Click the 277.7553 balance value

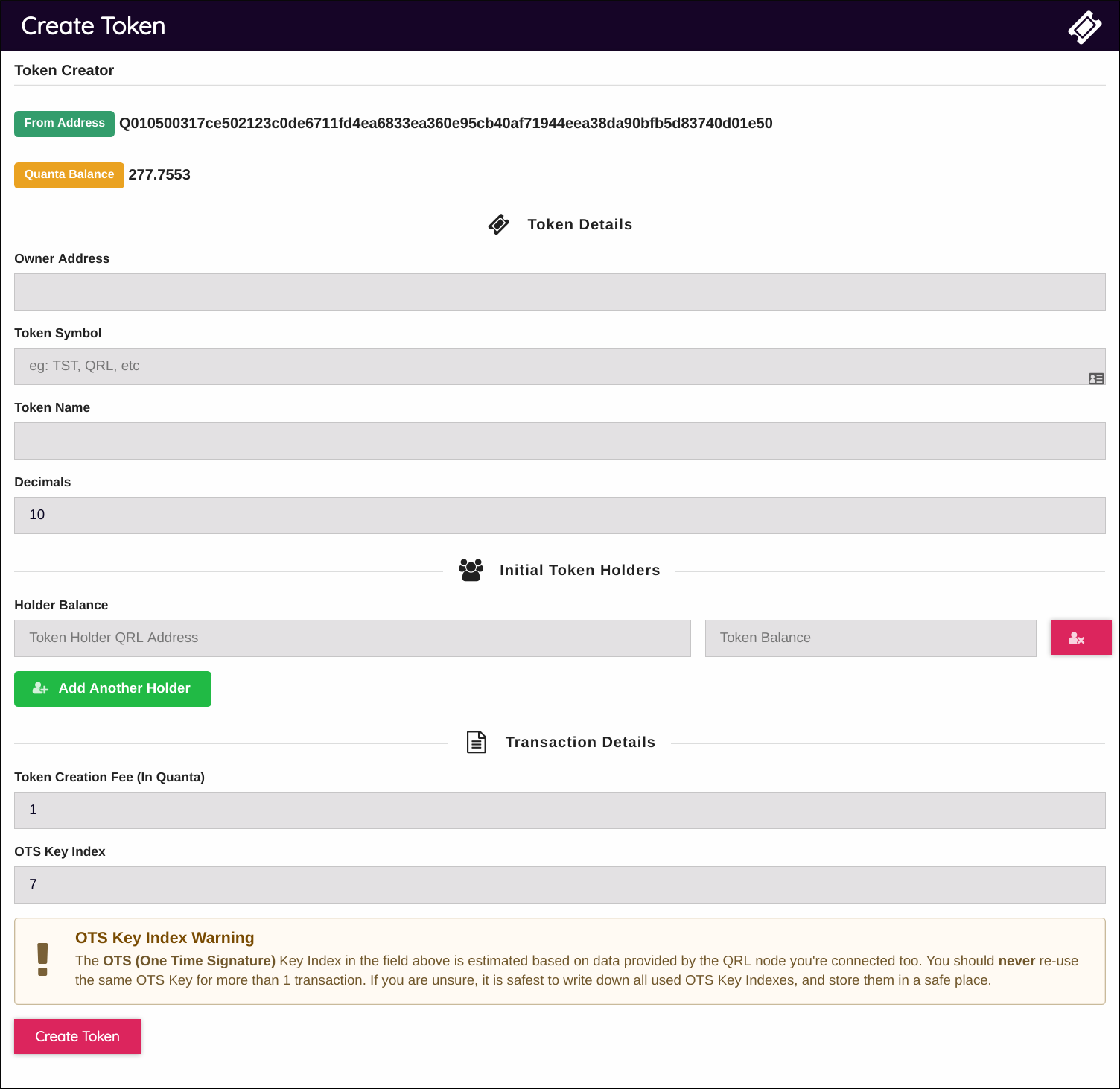pos(159,174)
